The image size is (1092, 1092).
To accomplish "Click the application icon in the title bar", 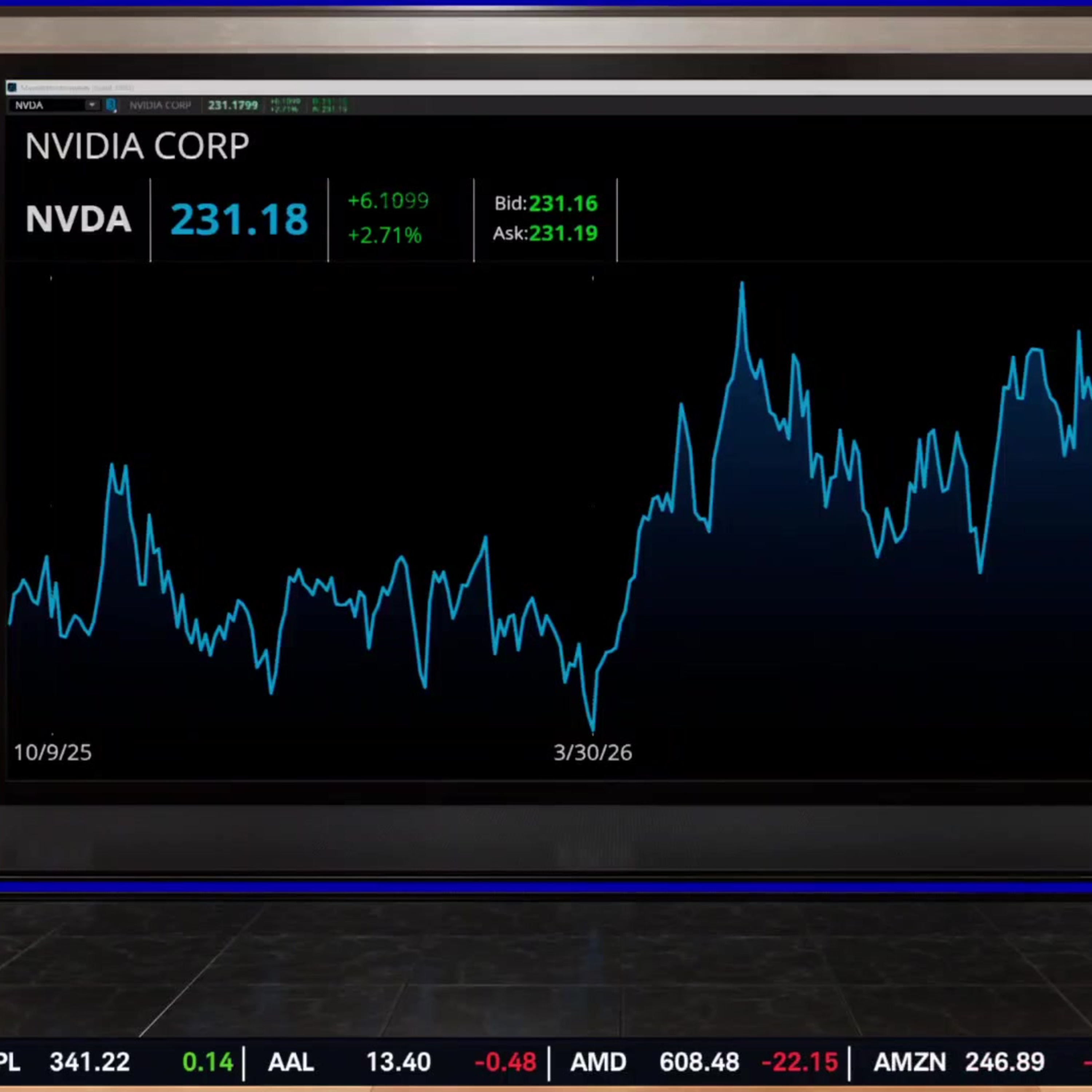I will tap(12, 88).
